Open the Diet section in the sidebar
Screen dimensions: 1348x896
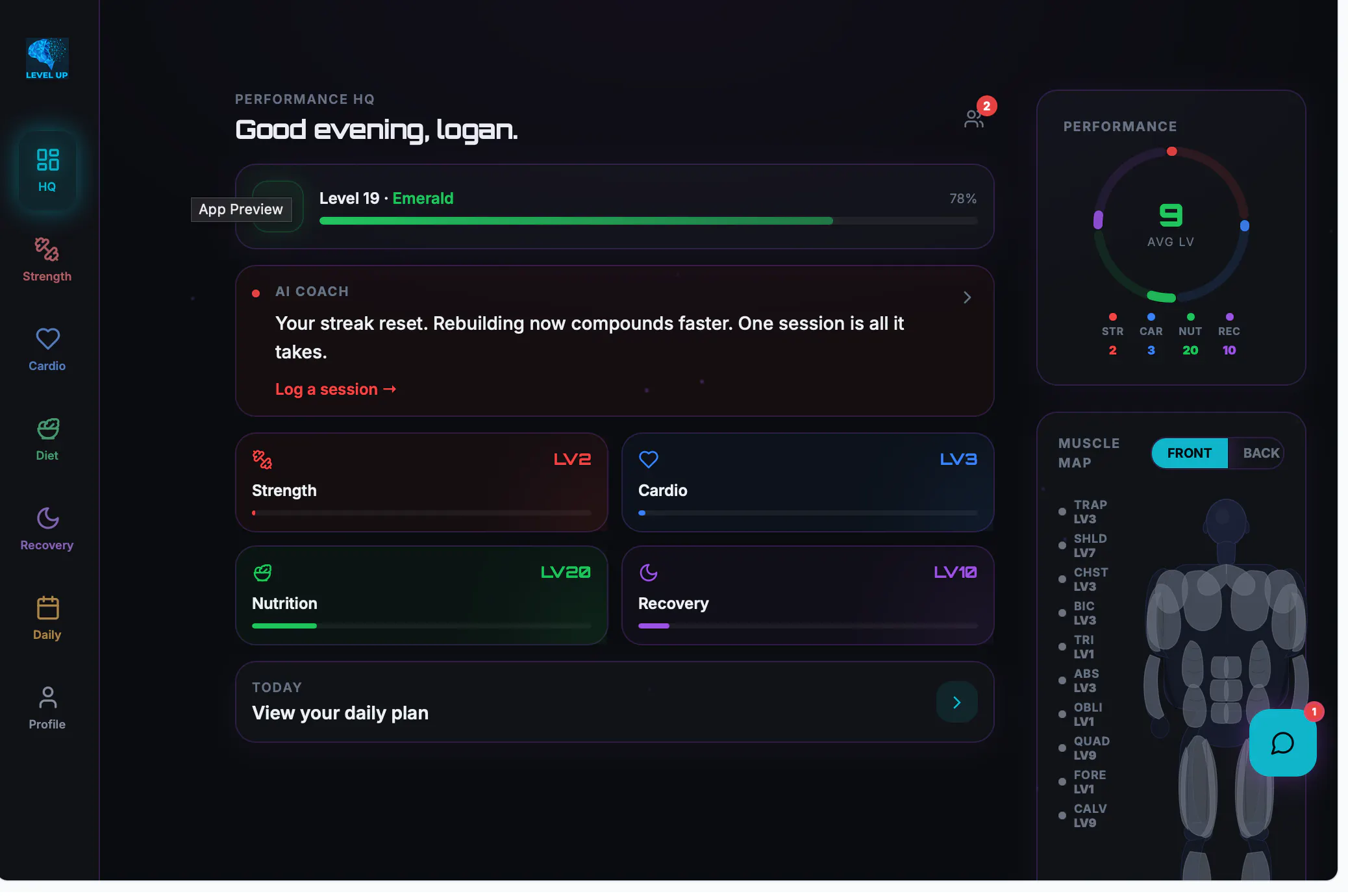(47, 440)
